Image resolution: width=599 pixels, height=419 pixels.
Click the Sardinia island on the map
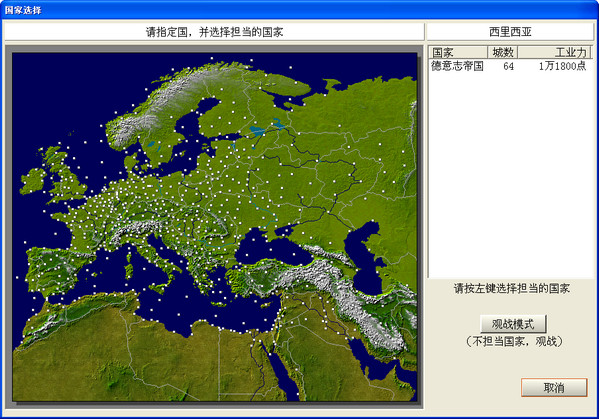(x=128, y=270)
